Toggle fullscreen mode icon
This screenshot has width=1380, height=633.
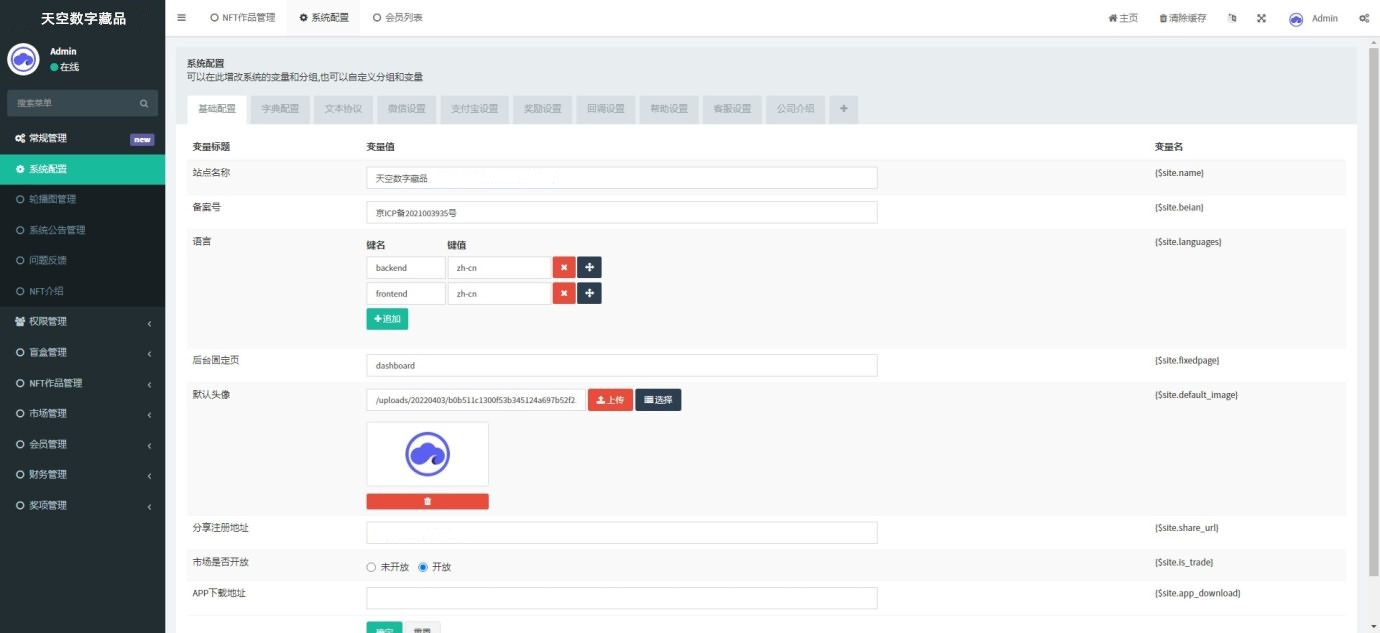point(1261,18)
